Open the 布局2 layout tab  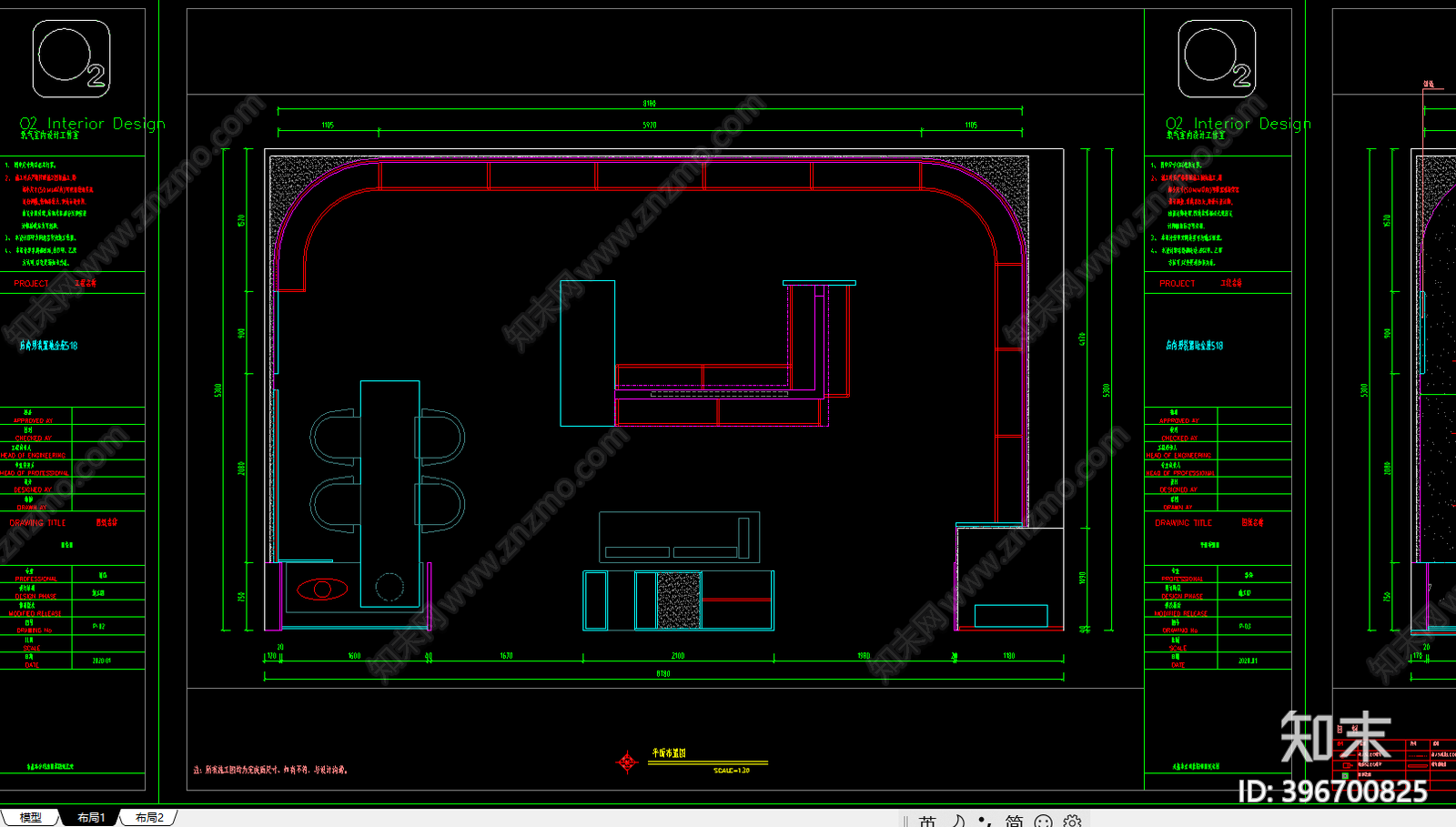point(148,817)
